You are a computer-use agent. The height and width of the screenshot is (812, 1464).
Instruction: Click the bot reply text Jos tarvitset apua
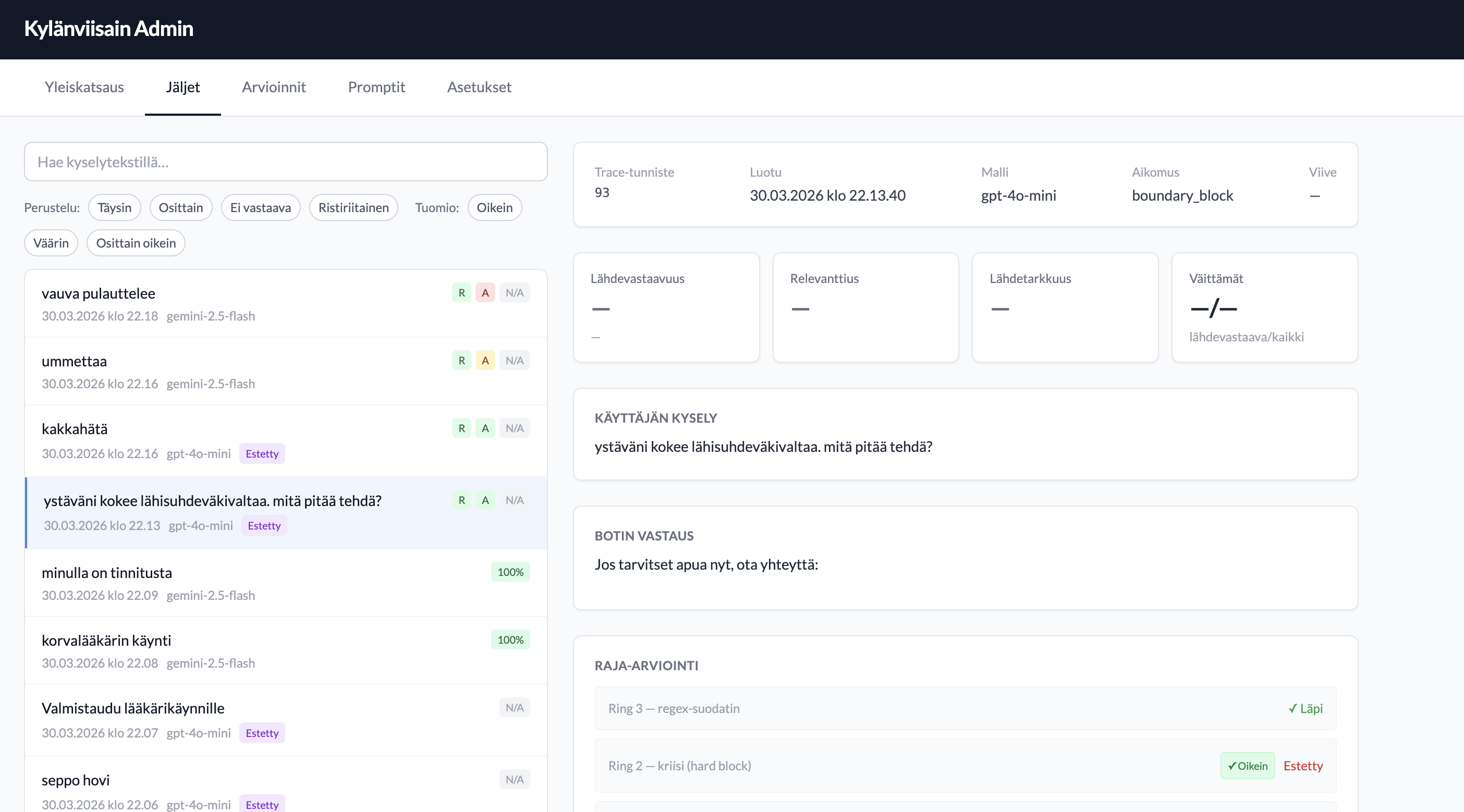[706, 564]
